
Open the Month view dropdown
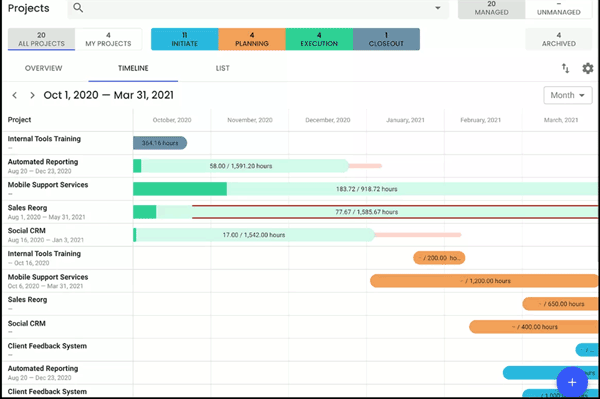(568, 95)
